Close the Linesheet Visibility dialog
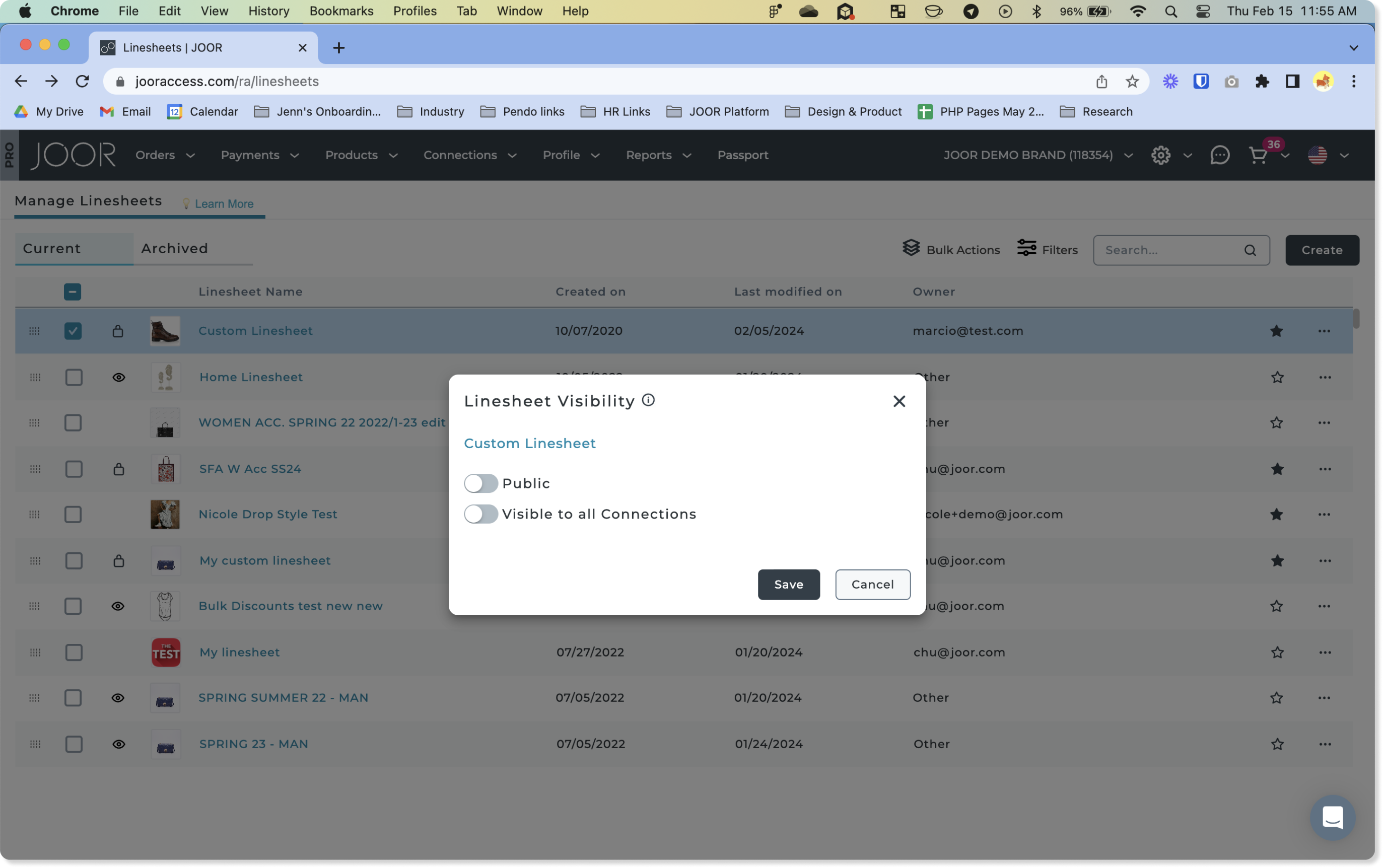 (x=899, y=401)
